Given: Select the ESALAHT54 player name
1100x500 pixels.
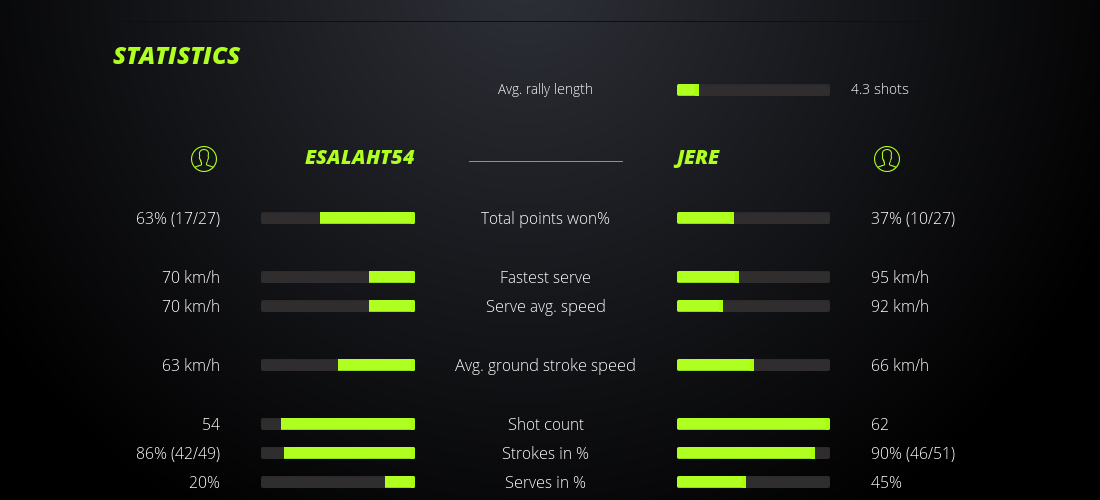Looking at the screenshot, I should 359,158.
